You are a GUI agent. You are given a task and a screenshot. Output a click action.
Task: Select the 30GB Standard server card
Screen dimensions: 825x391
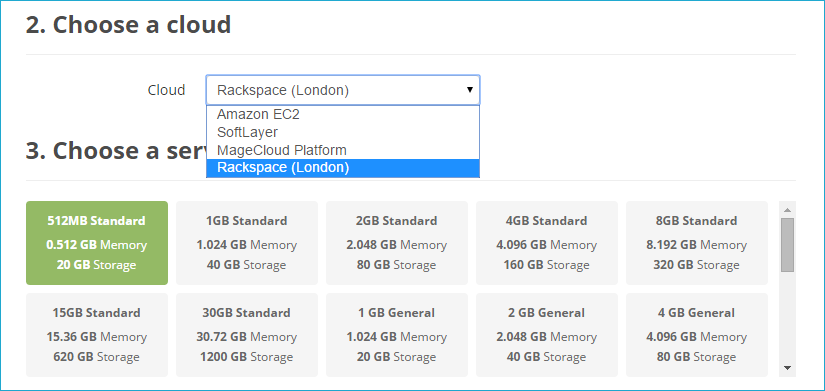point(247,335)
